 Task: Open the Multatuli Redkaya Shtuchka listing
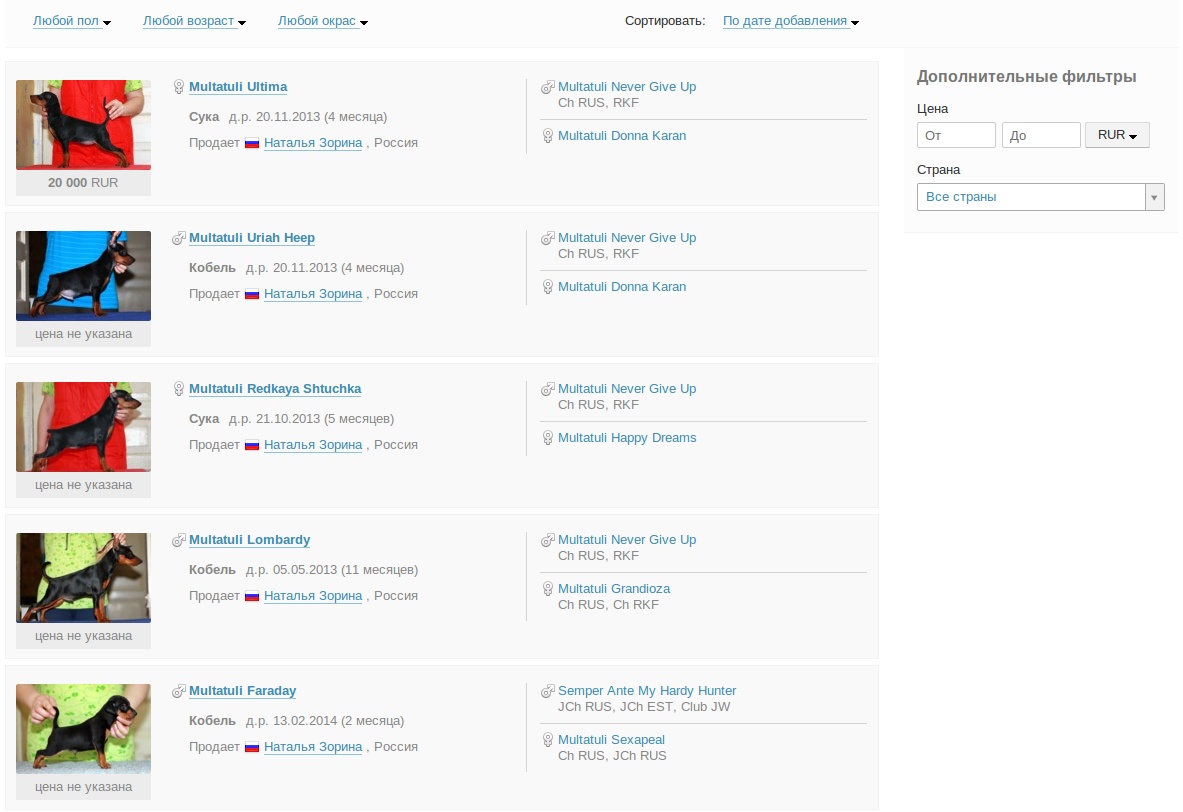275,389
